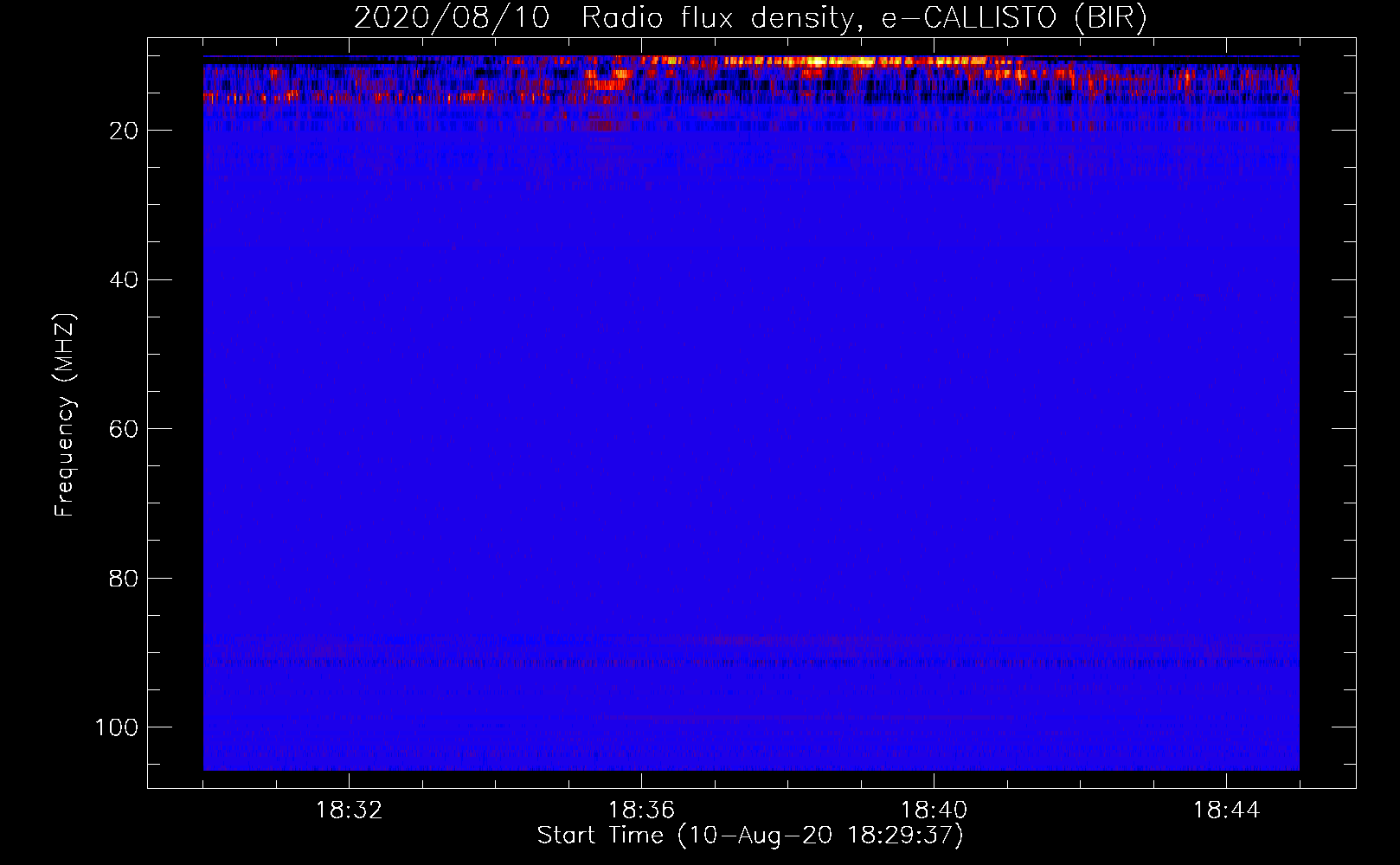The image size is (1400, 865).
Task: Click the 100 MHz frequency tick label
Action: click(x=117, y=727)
